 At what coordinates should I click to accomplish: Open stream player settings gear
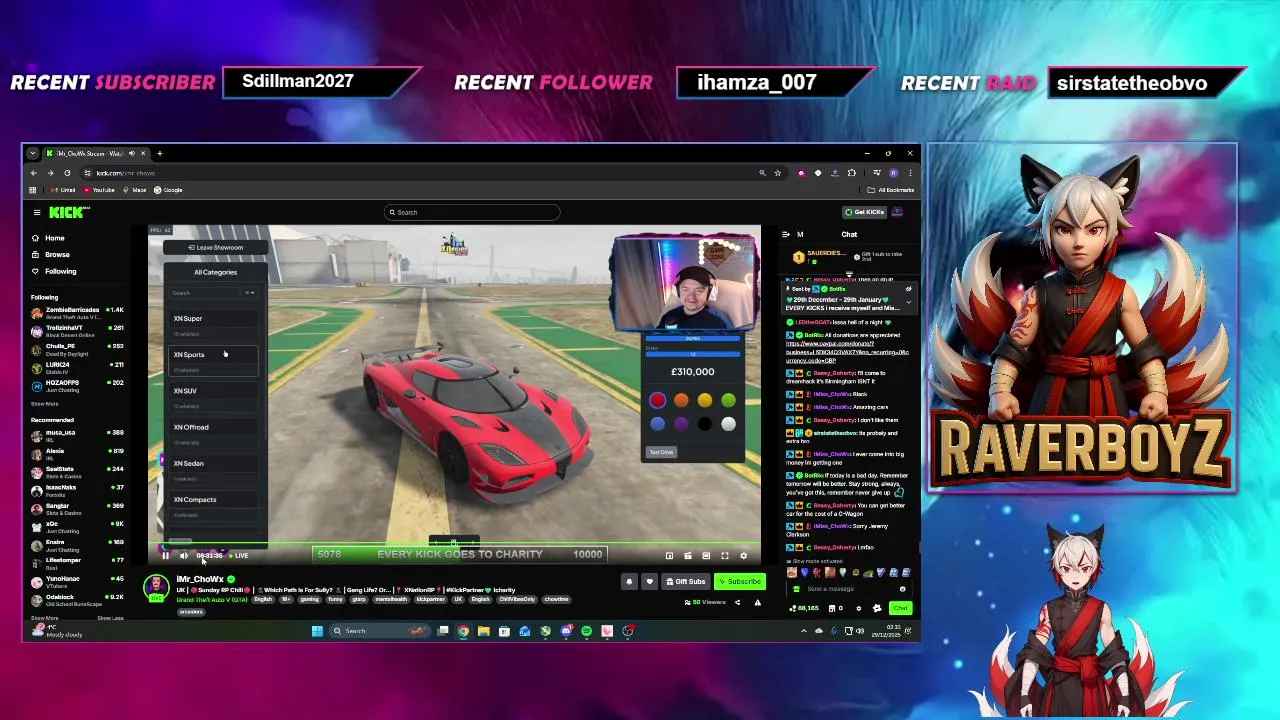coord(743,556)
